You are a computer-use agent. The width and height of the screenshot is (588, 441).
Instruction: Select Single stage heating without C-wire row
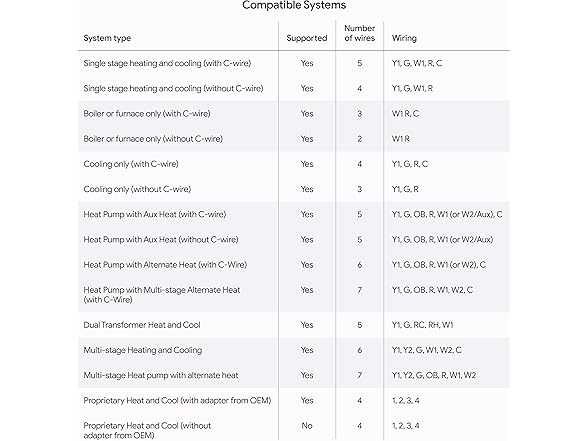pyautogui.click(x=294, y=88)
